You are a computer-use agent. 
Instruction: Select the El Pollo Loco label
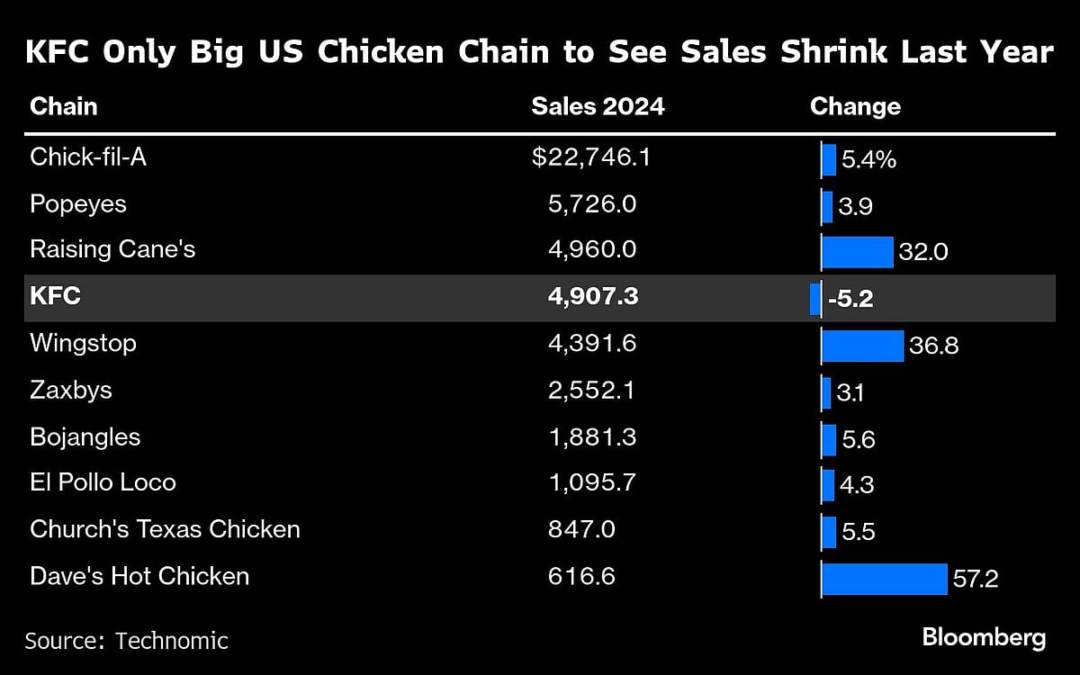(x=103, y=483)
